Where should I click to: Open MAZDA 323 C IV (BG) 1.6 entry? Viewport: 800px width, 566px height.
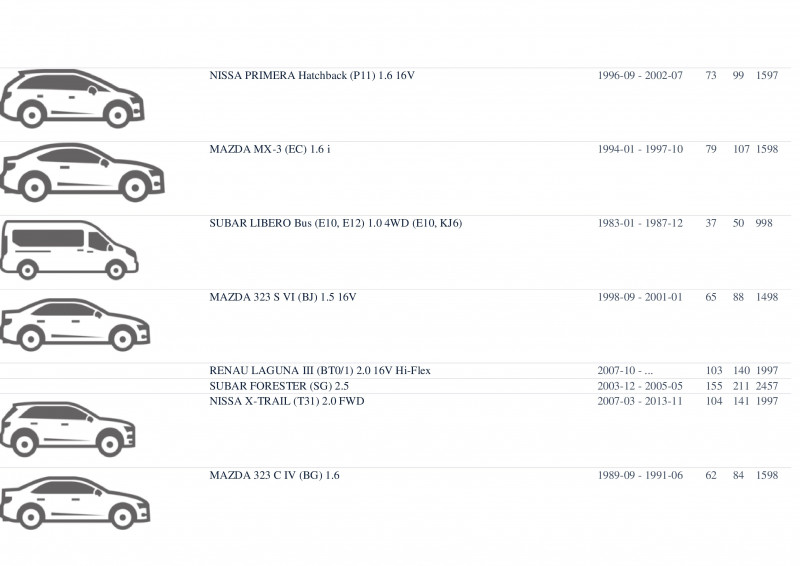pyautogui.click(x=274, y=475)
